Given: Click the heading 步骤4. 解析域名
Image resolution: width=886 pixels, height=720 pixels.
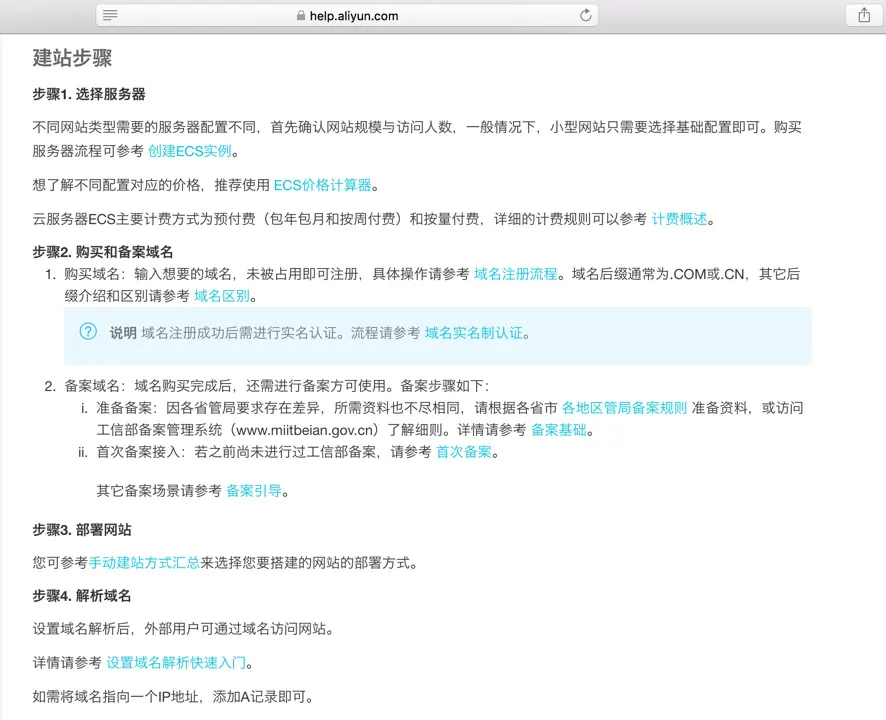Looking at the screenshot, I should pyautogui.click(x=82, y=596).
